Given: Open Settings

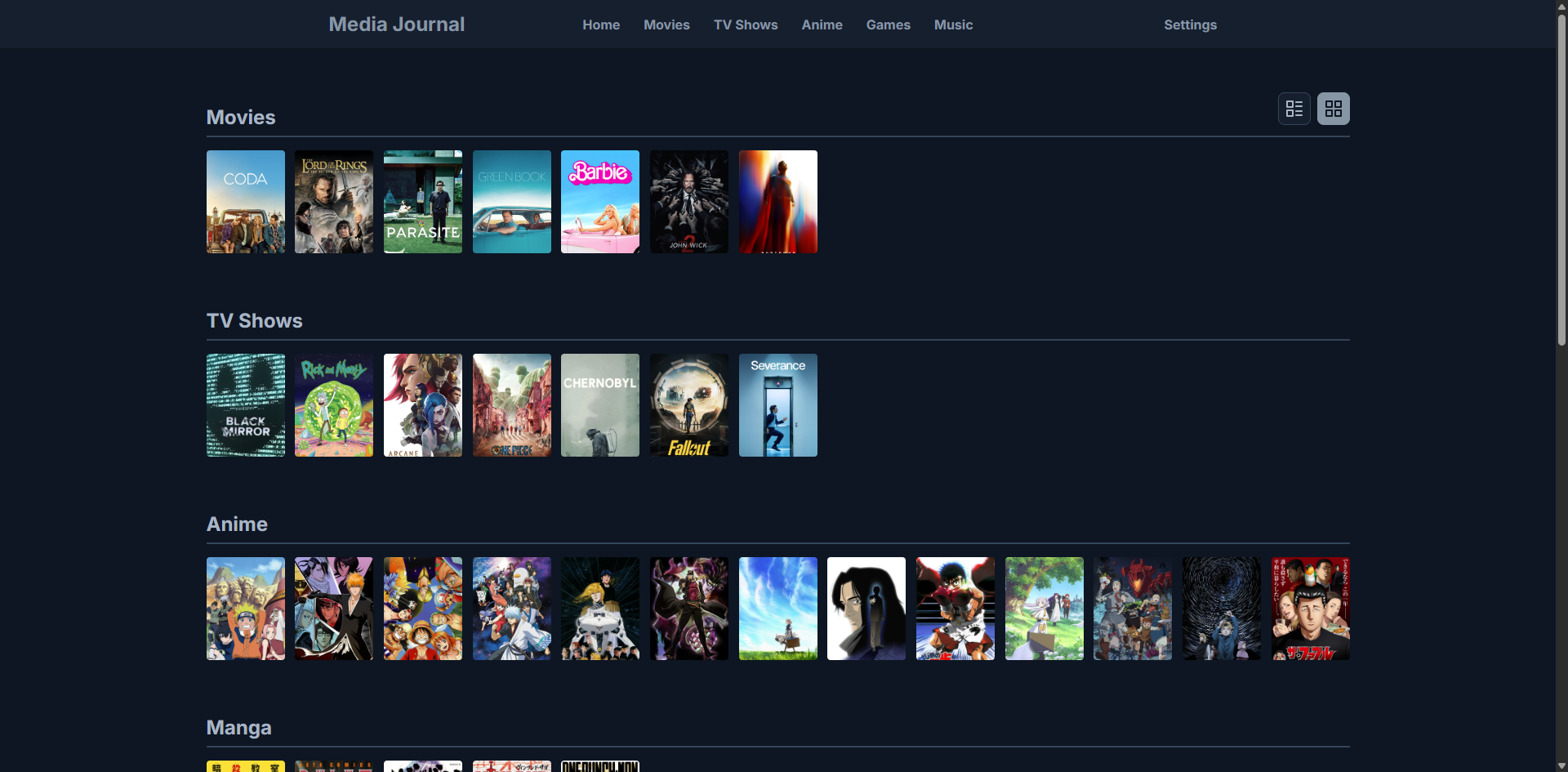Looking at the screenshot, I should (x=1190, y=25).
